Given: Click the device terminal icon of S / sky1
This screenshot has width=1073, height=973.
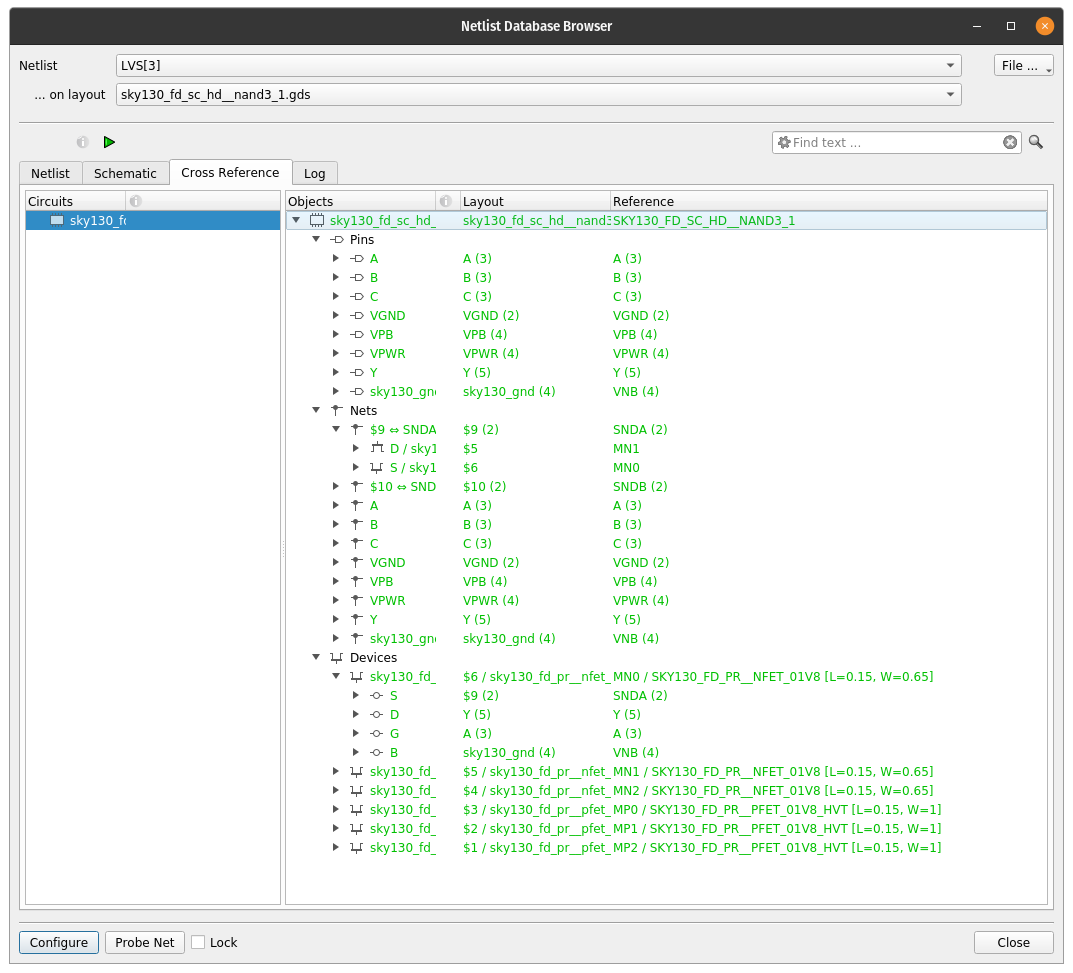Looking at the screenshot, I should (376, 467).
